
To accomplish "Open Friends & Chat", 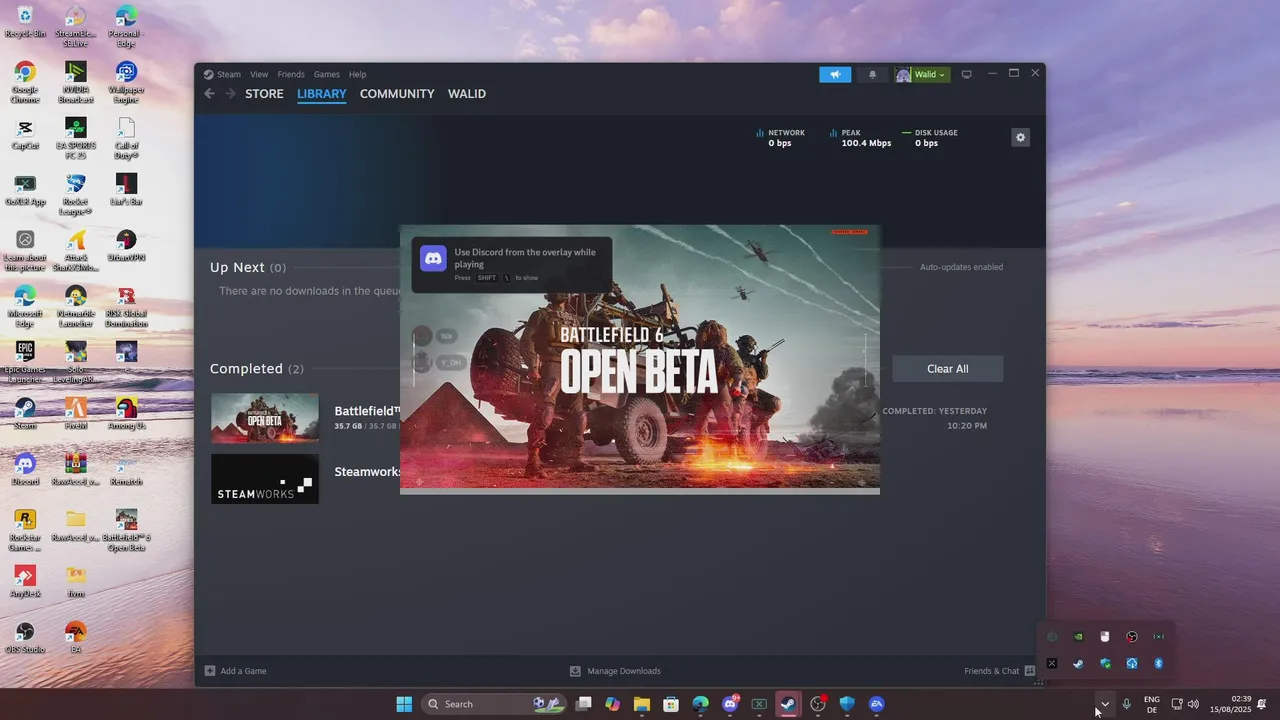I will (x=999, y=671).
